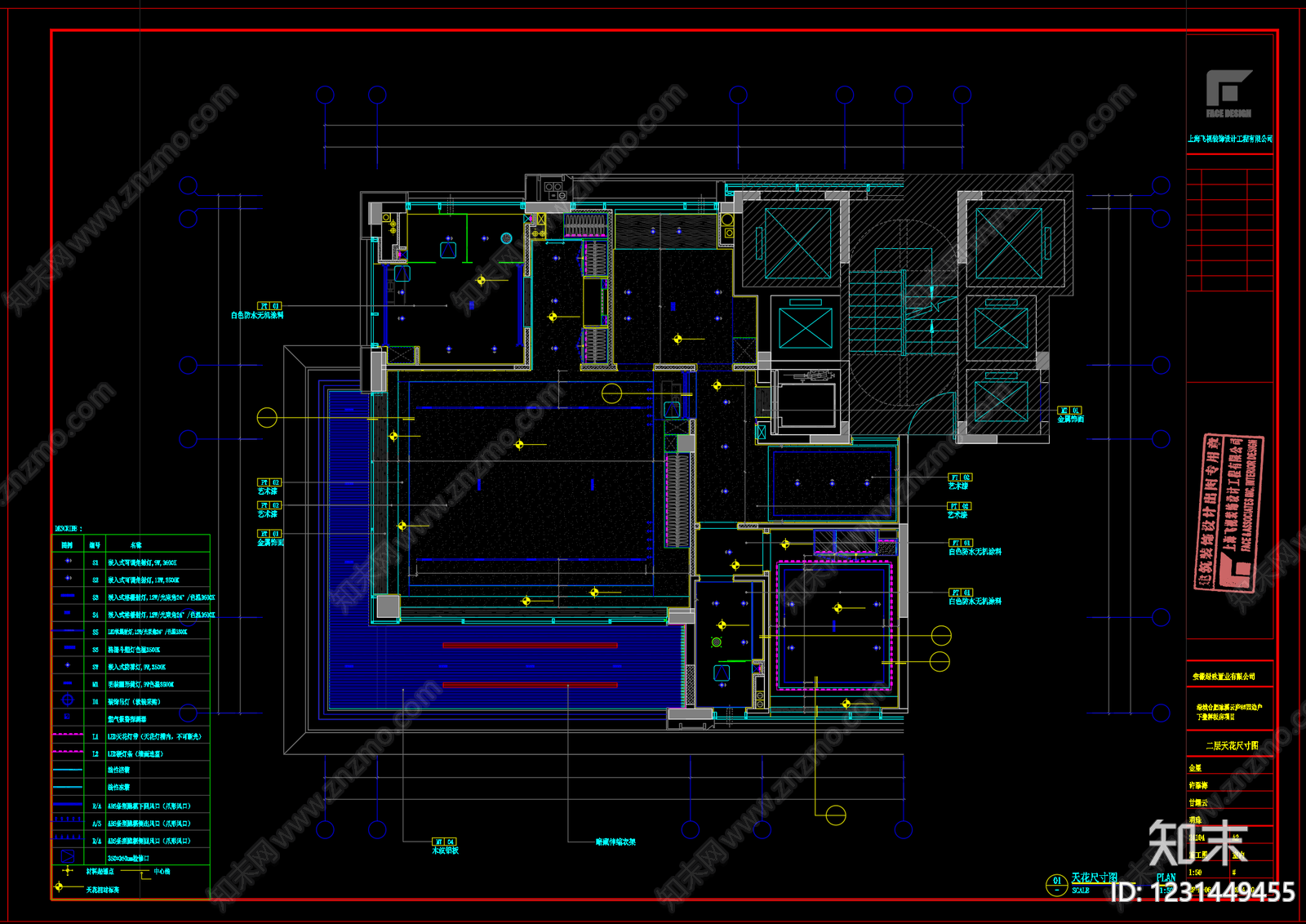Select the 暗藏伸缩衣架 annotation label
The width and height of the screenshot is (1306, 924).
point(615,842)
